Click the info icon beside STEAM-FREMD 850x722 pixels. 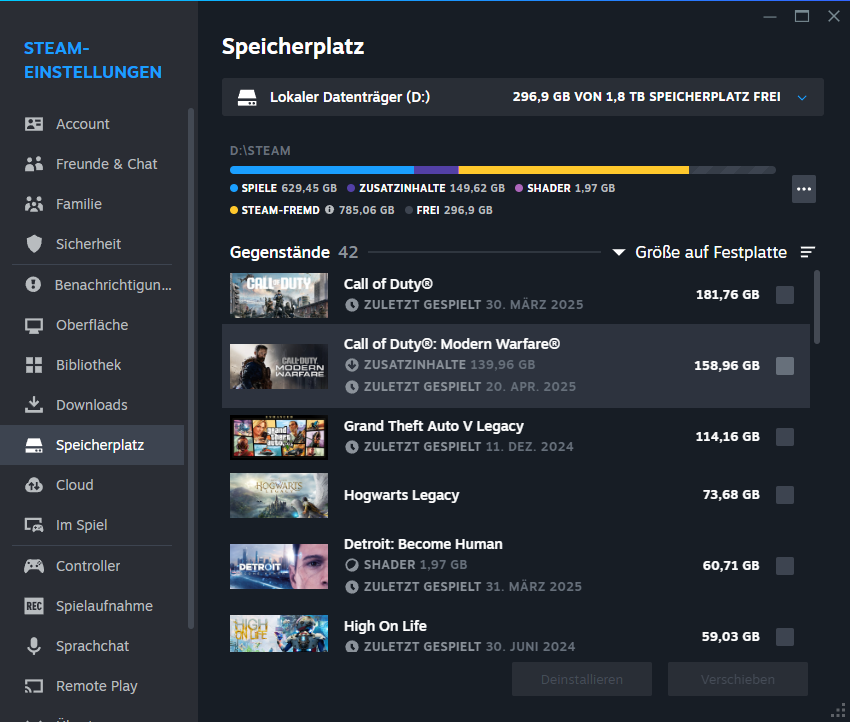(329, 210)
